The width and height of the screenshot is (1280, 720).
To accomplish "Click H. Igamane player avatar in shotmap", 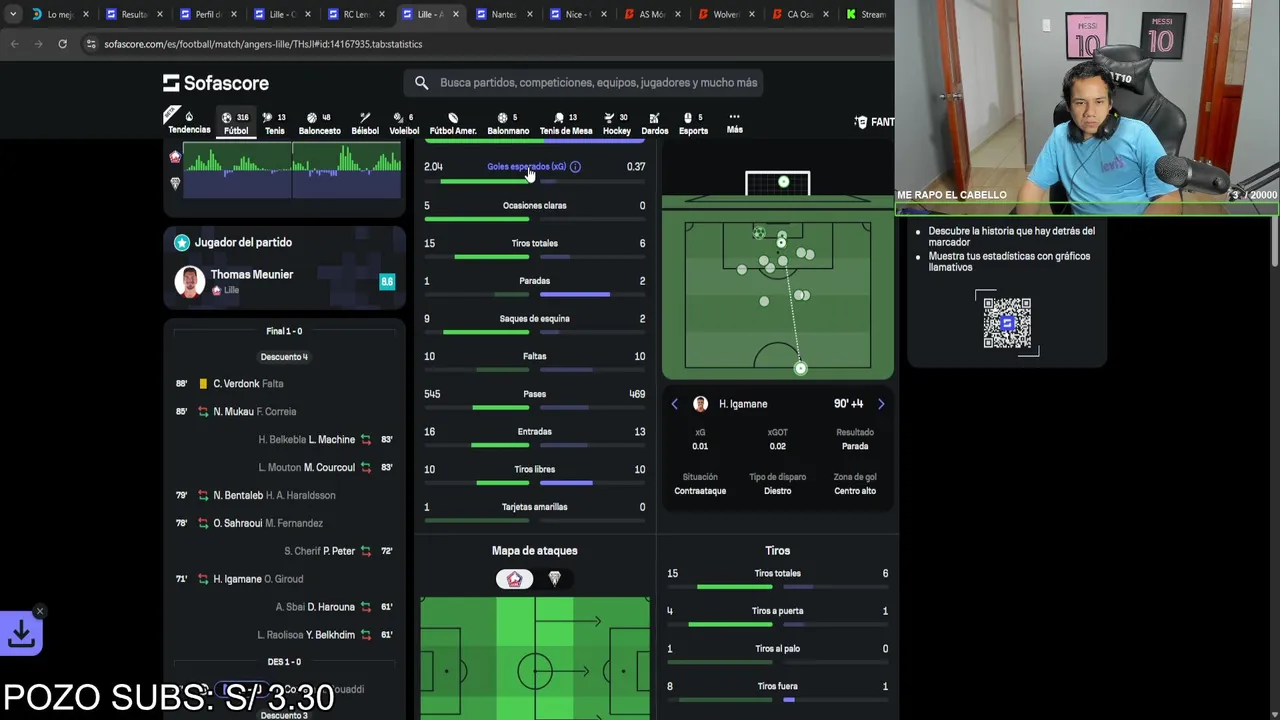I will tap(700, 404).
